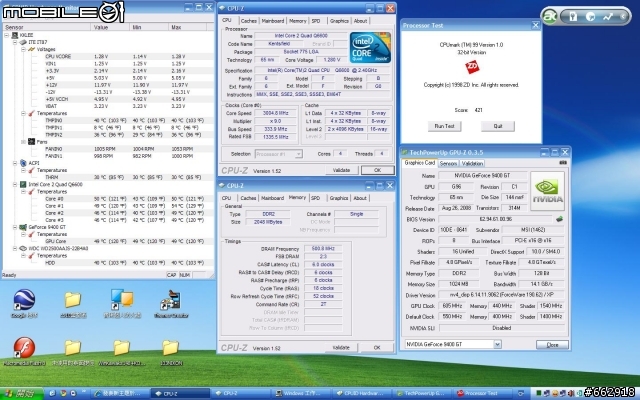This screenshot has height=400, width=640.
Task: Click OK in the CPU-Z memory timings window
Action: tap(377, 348)
